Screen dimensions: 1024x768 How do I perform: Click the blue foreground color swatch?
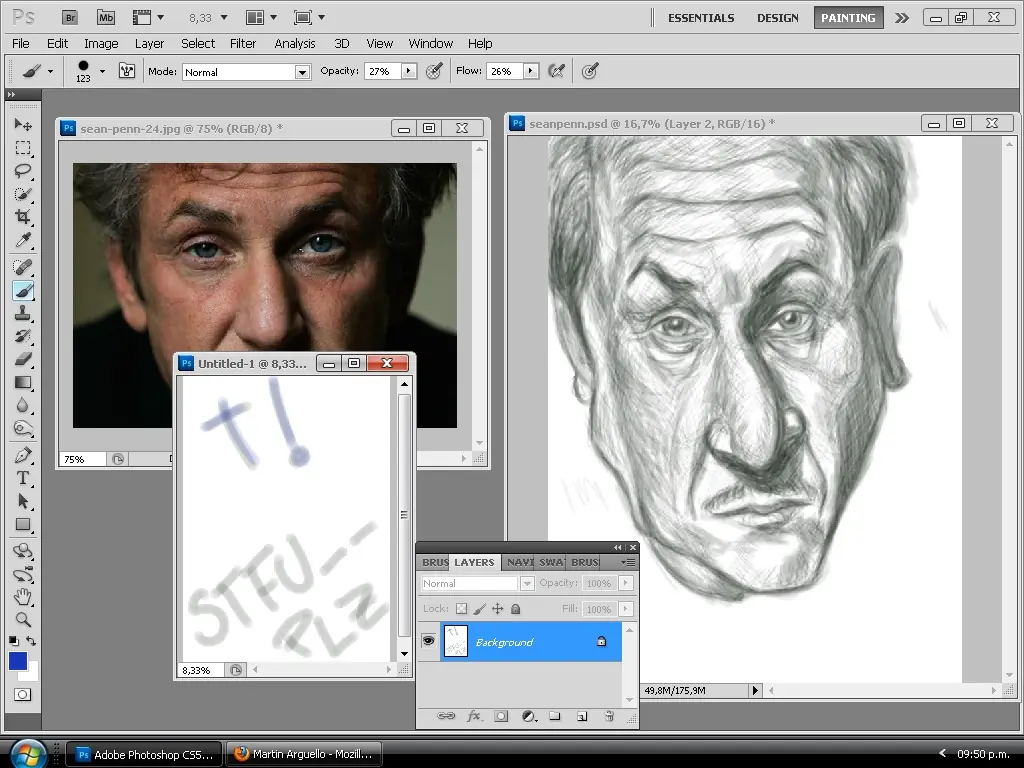pyautogui.click(x=18, y=661)
